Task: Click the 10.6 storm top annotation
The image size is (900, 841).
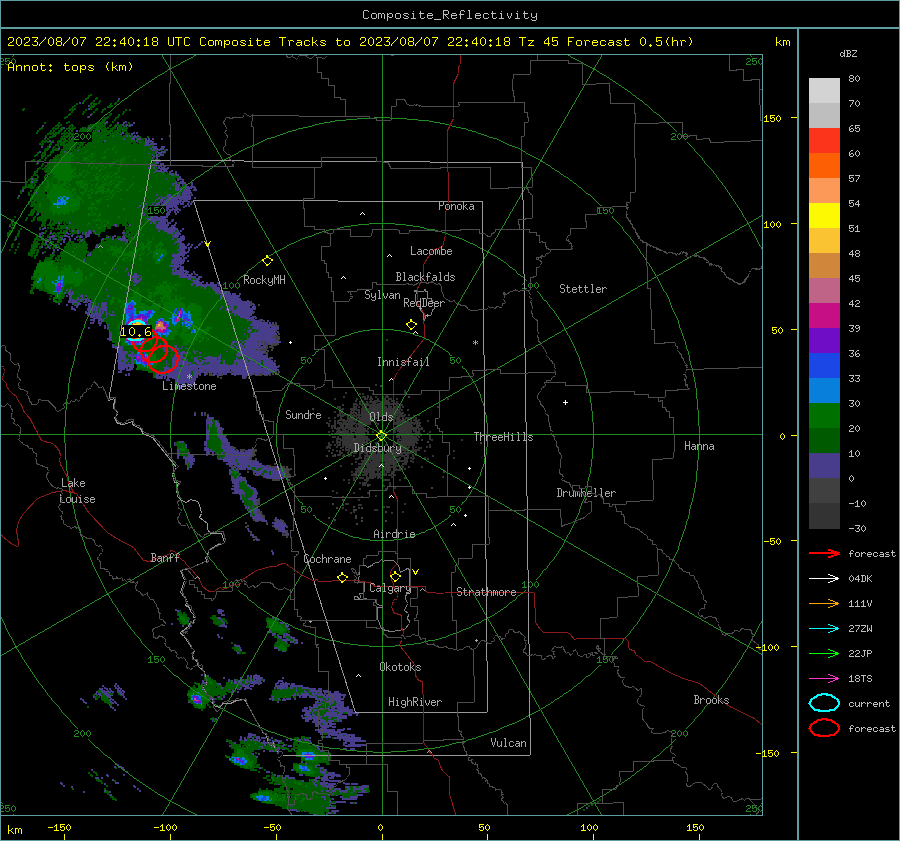Action: [136, 332]
